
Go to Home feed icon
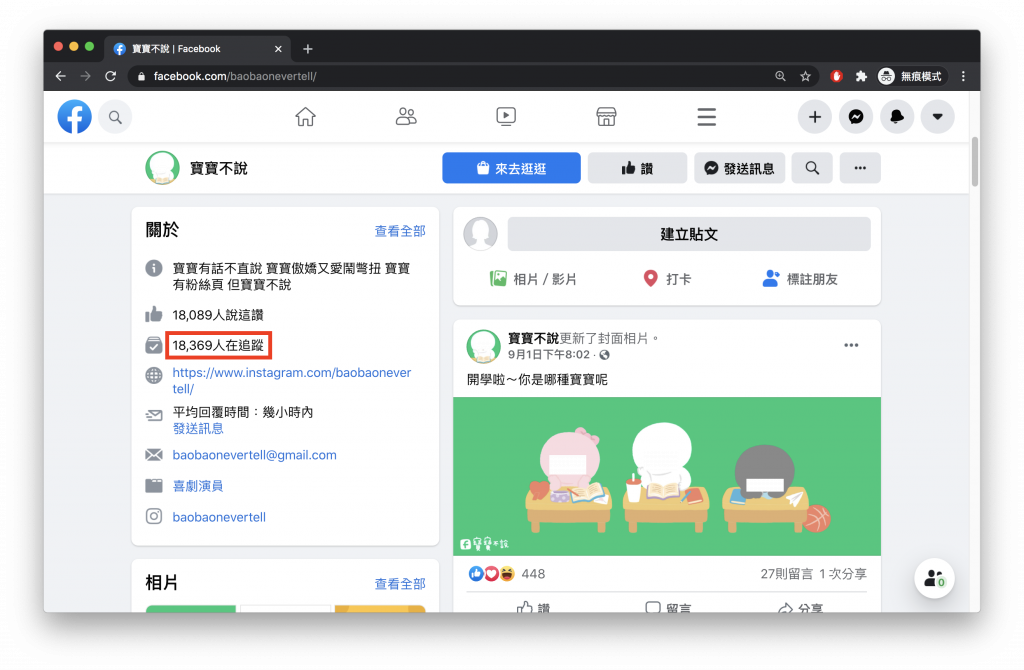click(x=305, y=117)
